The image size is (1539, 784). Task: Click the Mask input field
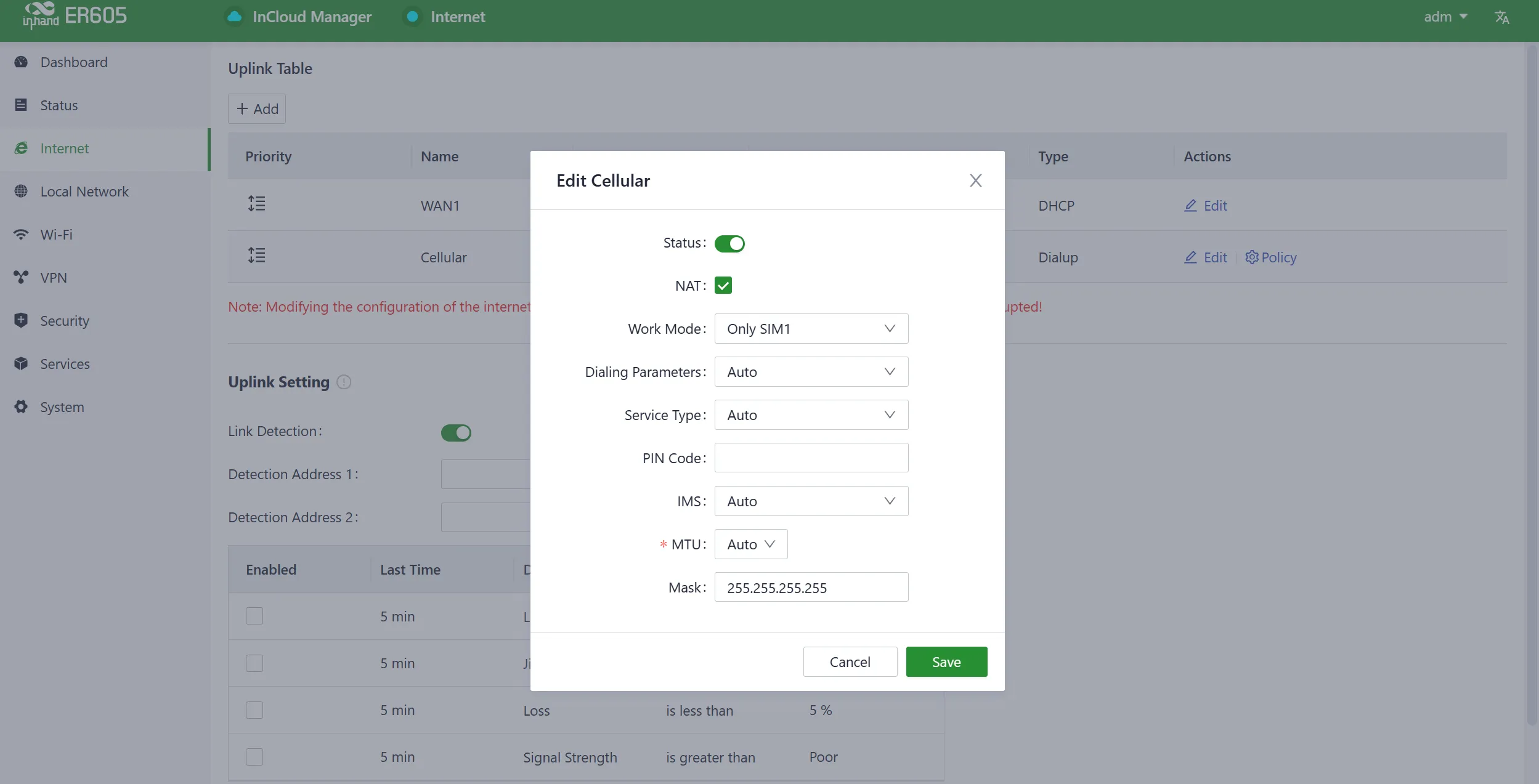pos(811,588)
